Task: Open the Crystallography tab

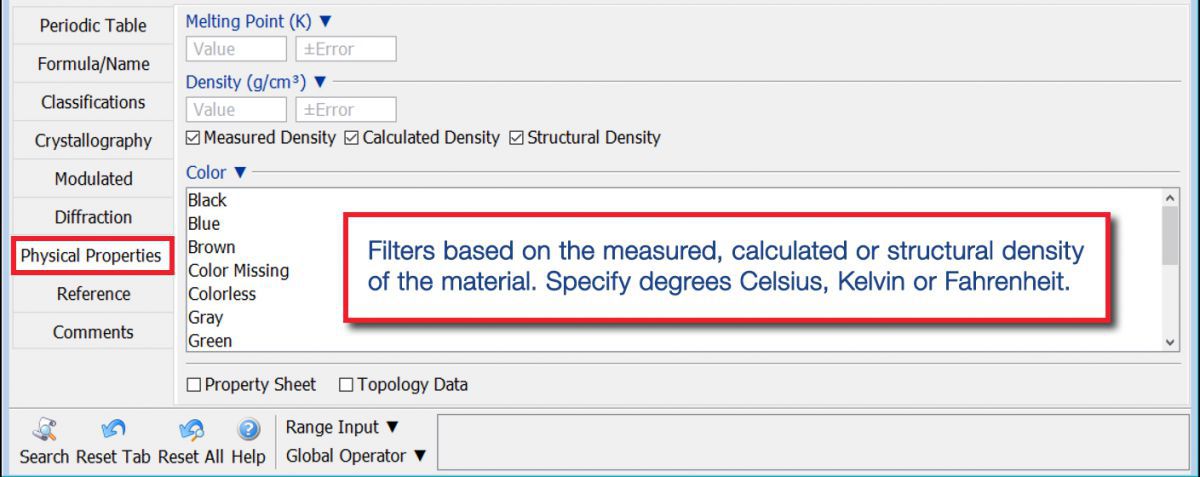Action: (x=93, y=141)
